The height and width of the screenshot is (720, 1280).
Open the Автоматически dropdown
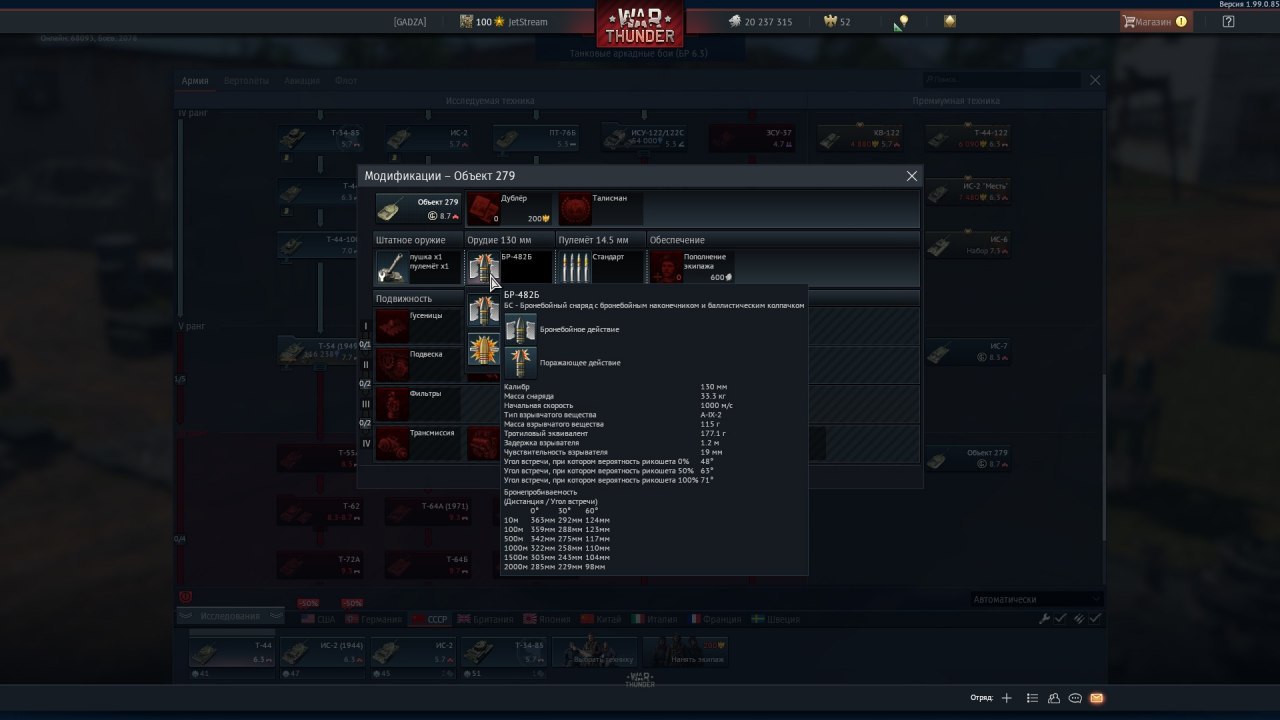click(1037, 599)
